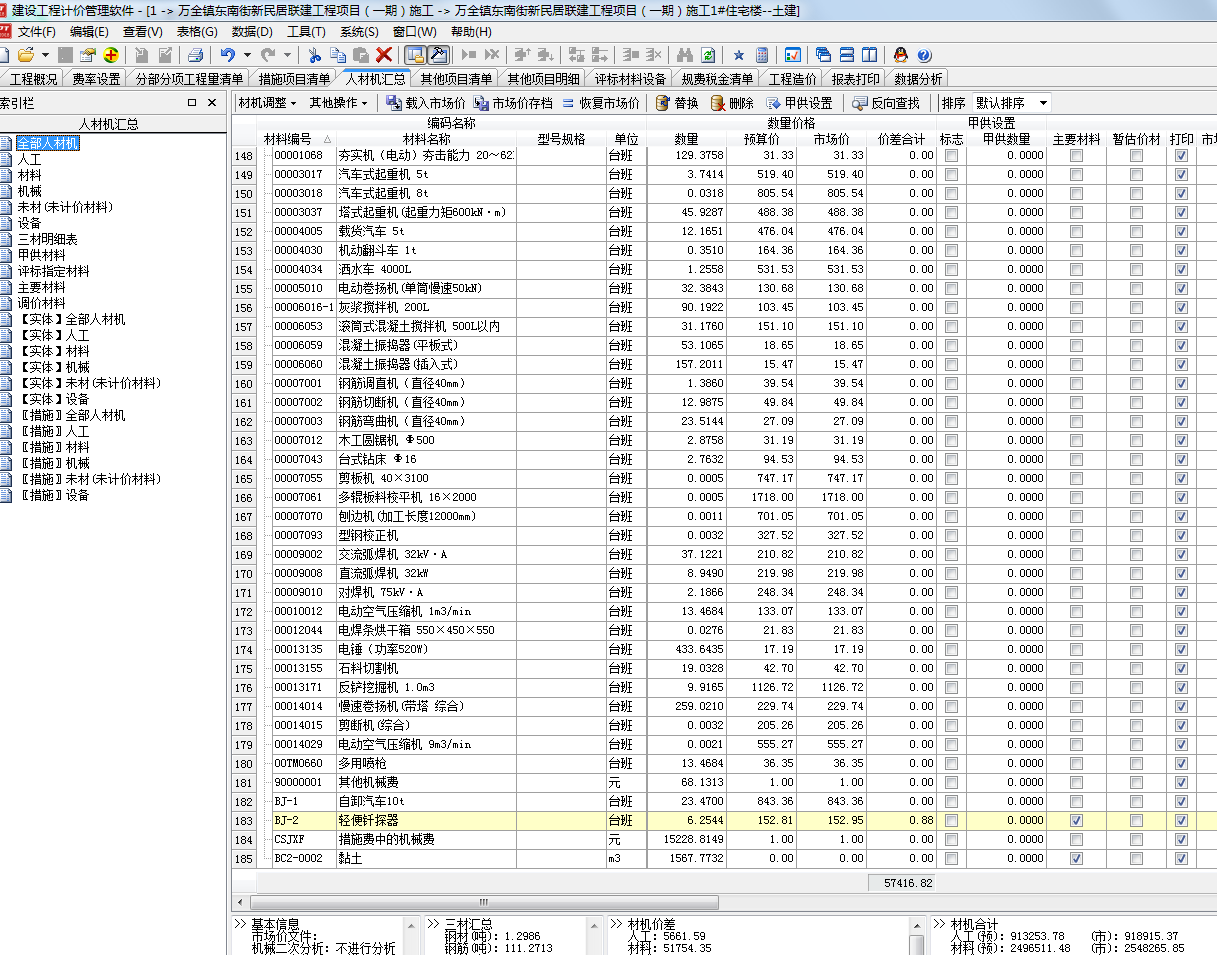Open the 工具(T) menu

click(305, 32)
